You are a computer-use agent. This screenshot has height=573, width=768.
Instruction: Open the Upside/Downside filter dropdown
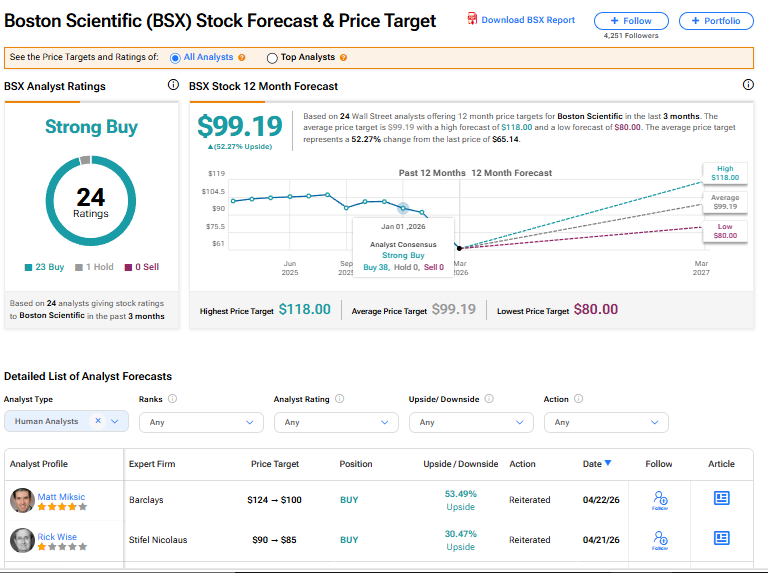(471, 422)
